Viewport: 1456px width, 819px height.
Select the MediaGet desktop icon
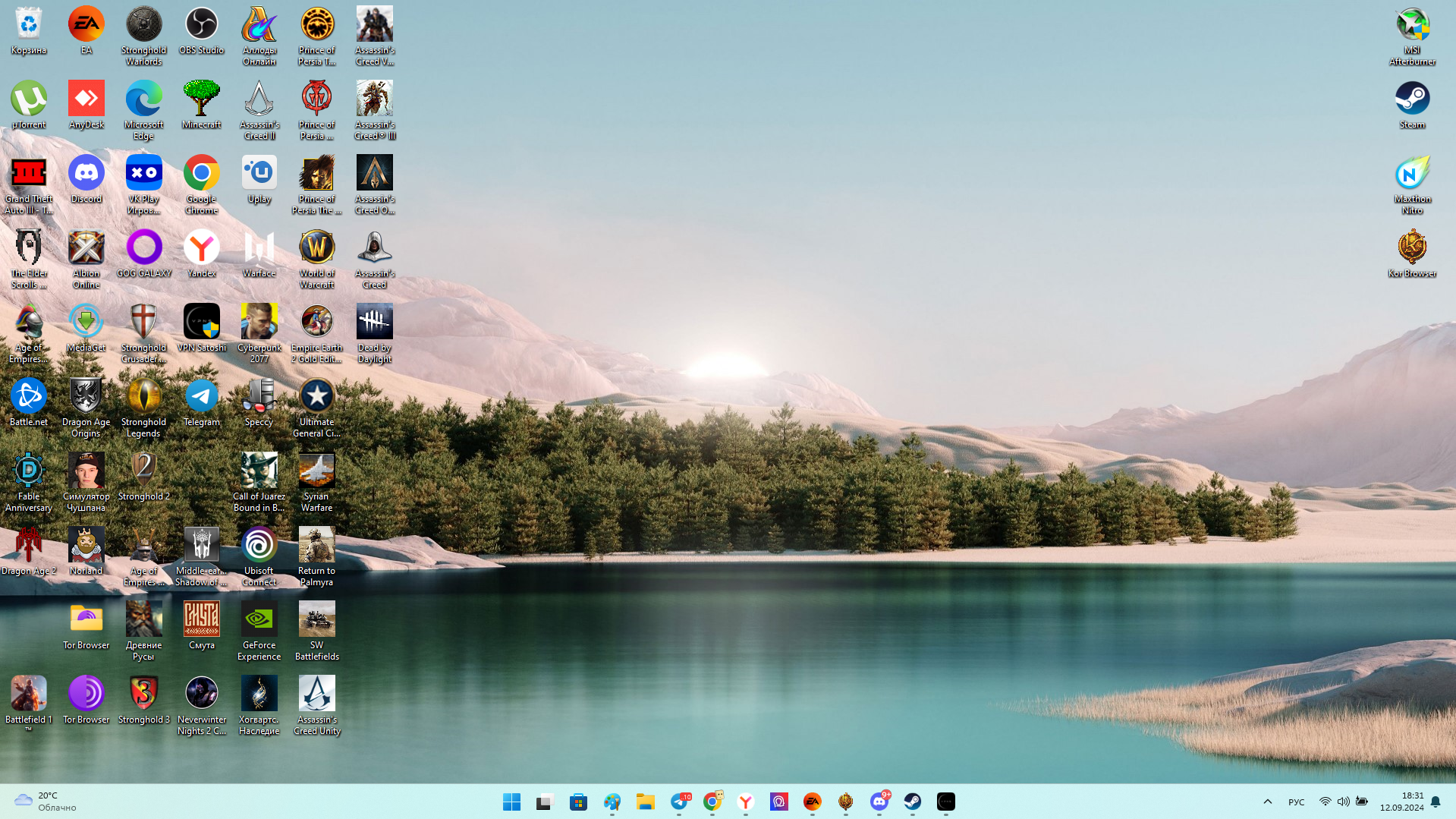86,329
